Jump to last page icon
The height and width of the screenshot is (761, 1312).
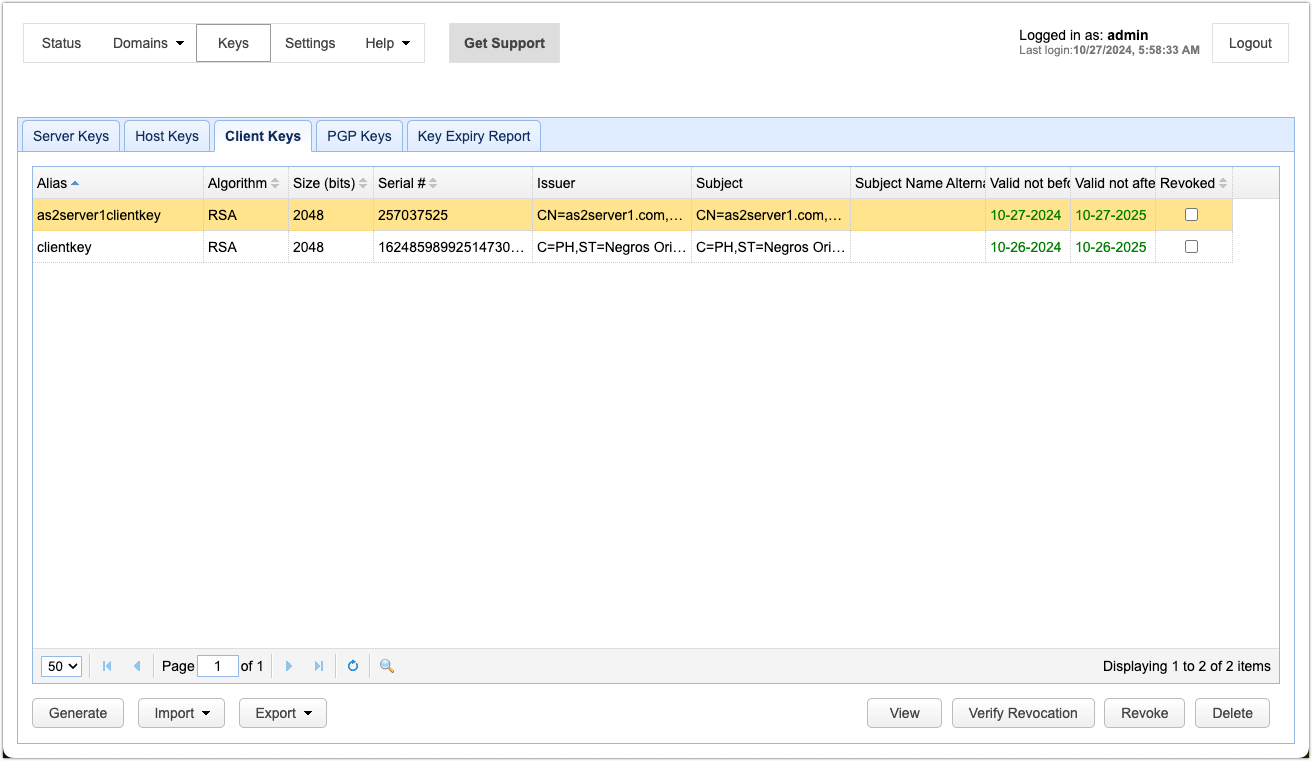click(x=319, y=666)
